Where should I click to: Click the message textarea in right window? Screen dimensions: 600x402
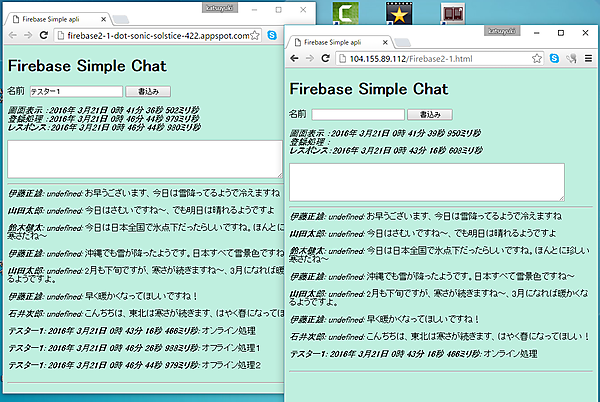point(427,182)
